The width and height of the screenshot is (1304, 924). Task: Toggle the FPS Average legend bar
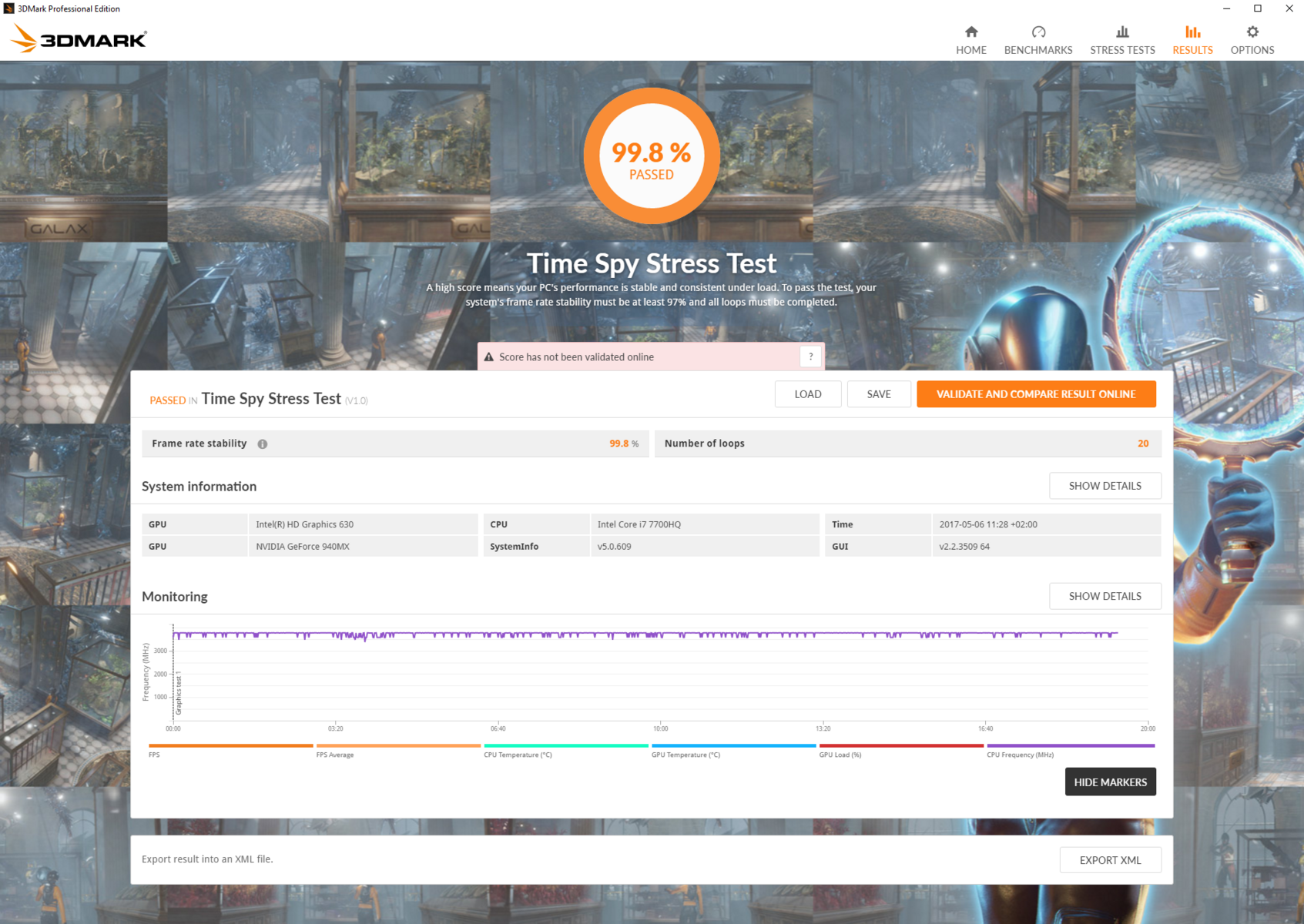[398, 745]
